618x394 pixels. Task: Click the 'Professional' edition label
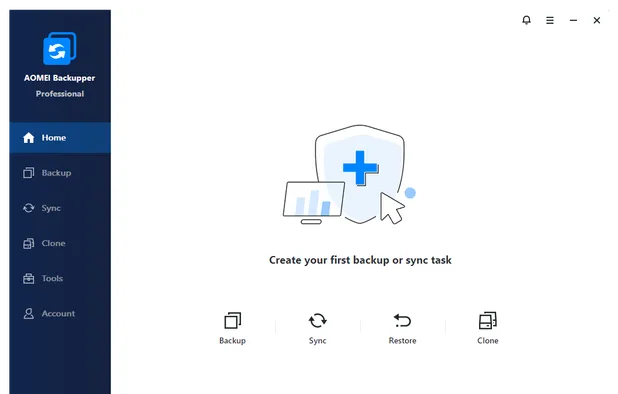click(x=60, y=94)
